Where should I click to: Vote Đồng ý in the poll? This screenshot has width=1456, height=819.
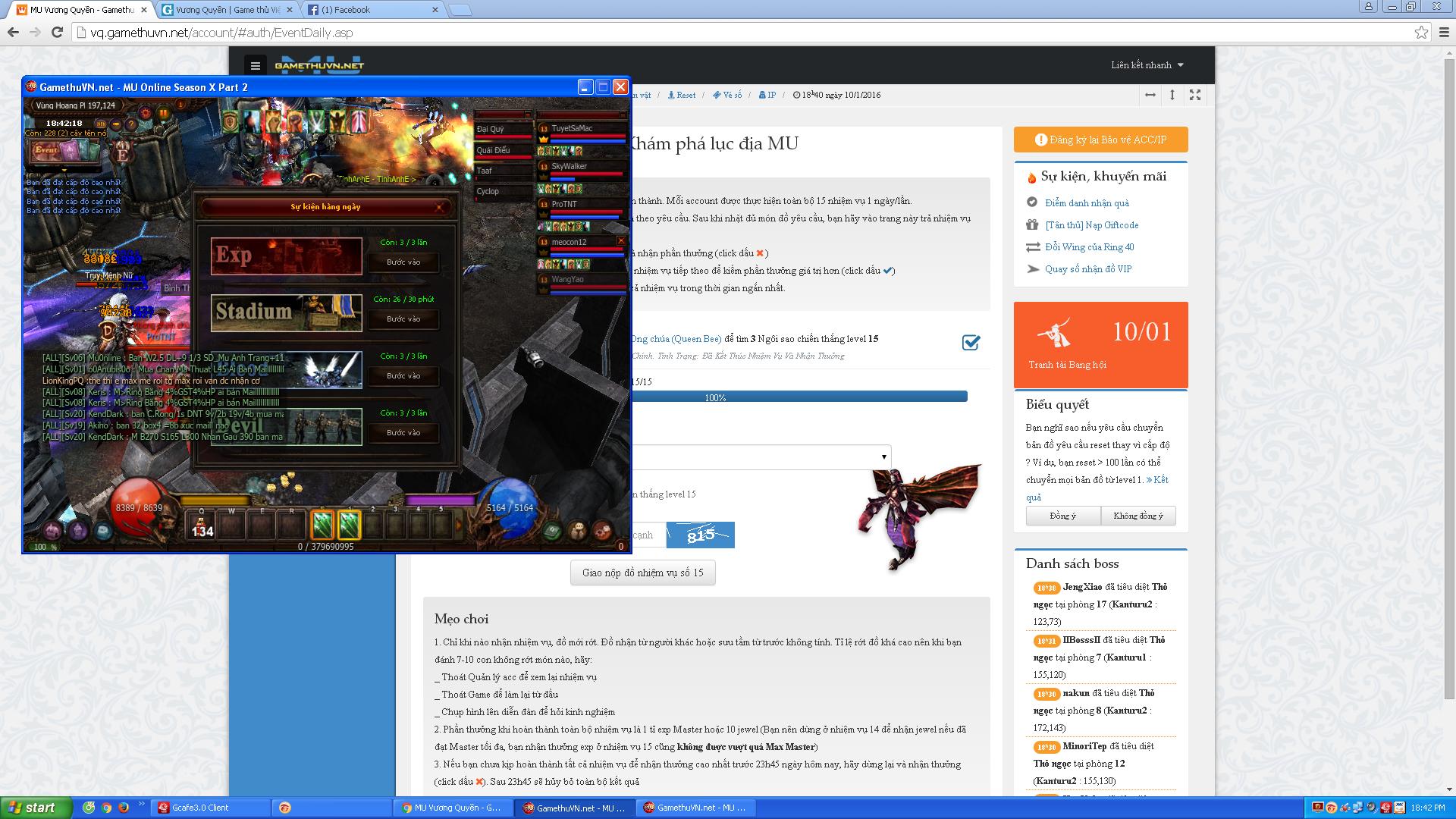(1062, 516)
